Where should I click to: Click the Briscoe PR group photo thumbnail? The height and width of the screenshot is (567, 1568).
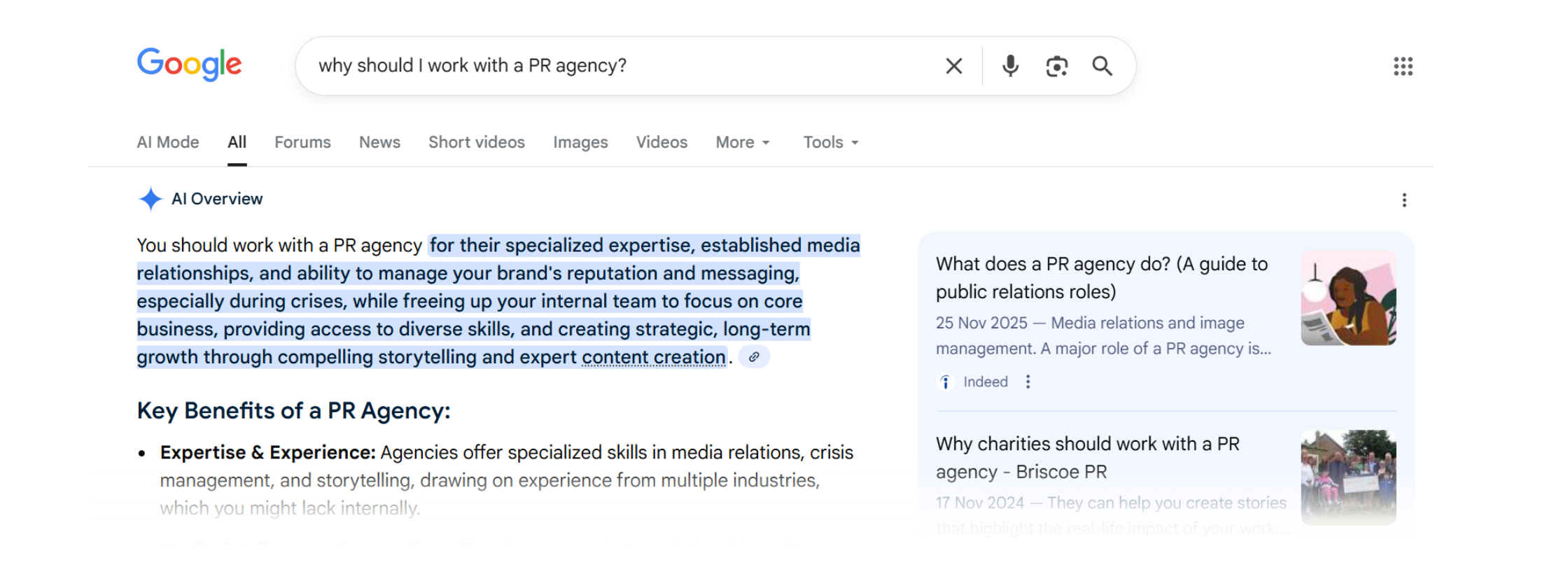1348,477
